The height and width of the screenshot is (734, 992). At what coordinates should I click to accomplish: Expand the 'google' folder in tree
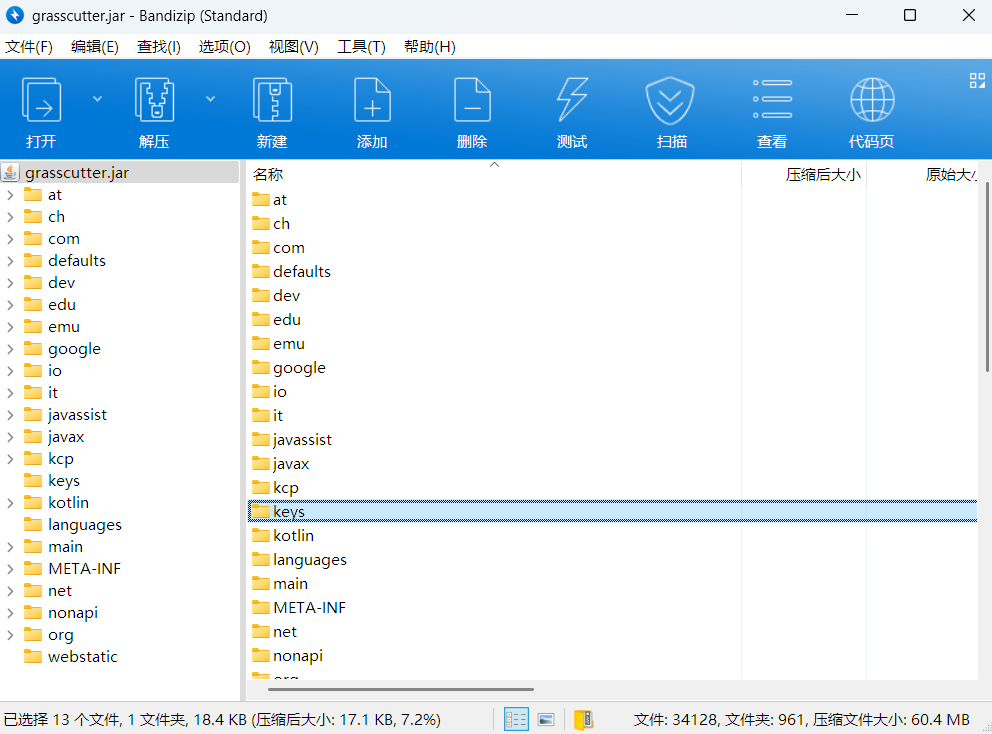pyautogui.click(x=10, y=349)
